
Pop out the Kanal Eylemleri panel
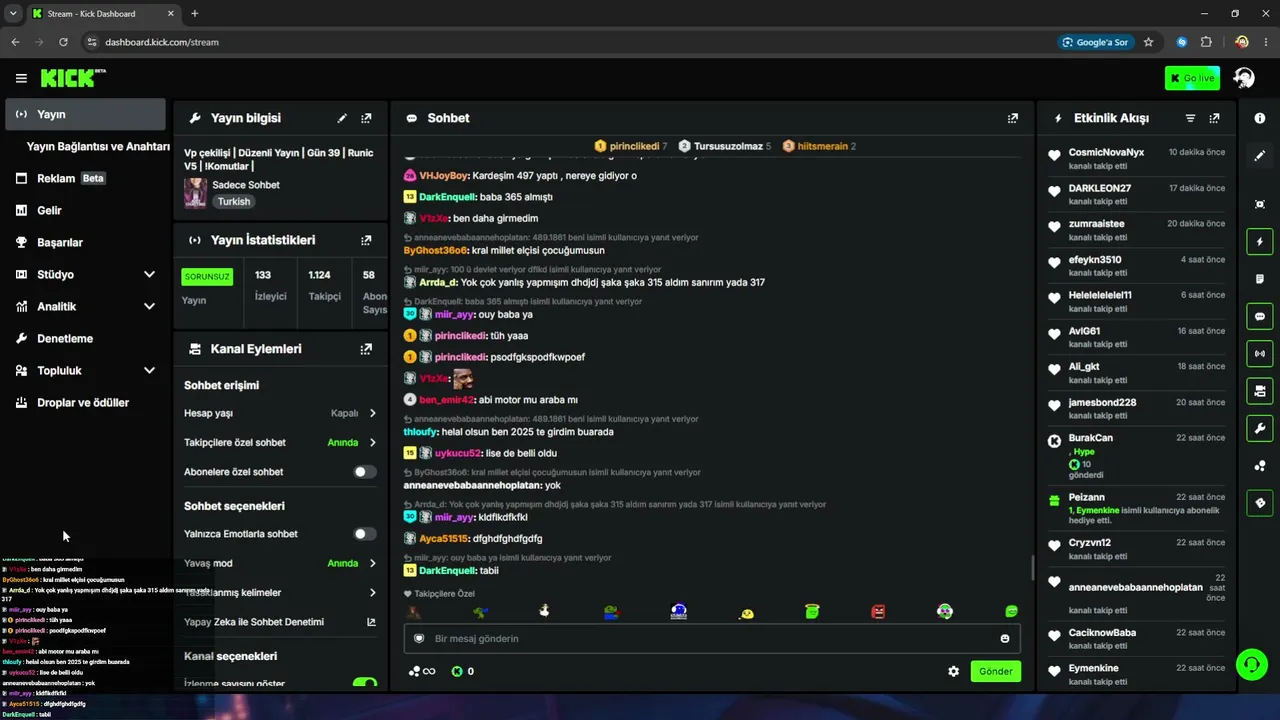366,349
